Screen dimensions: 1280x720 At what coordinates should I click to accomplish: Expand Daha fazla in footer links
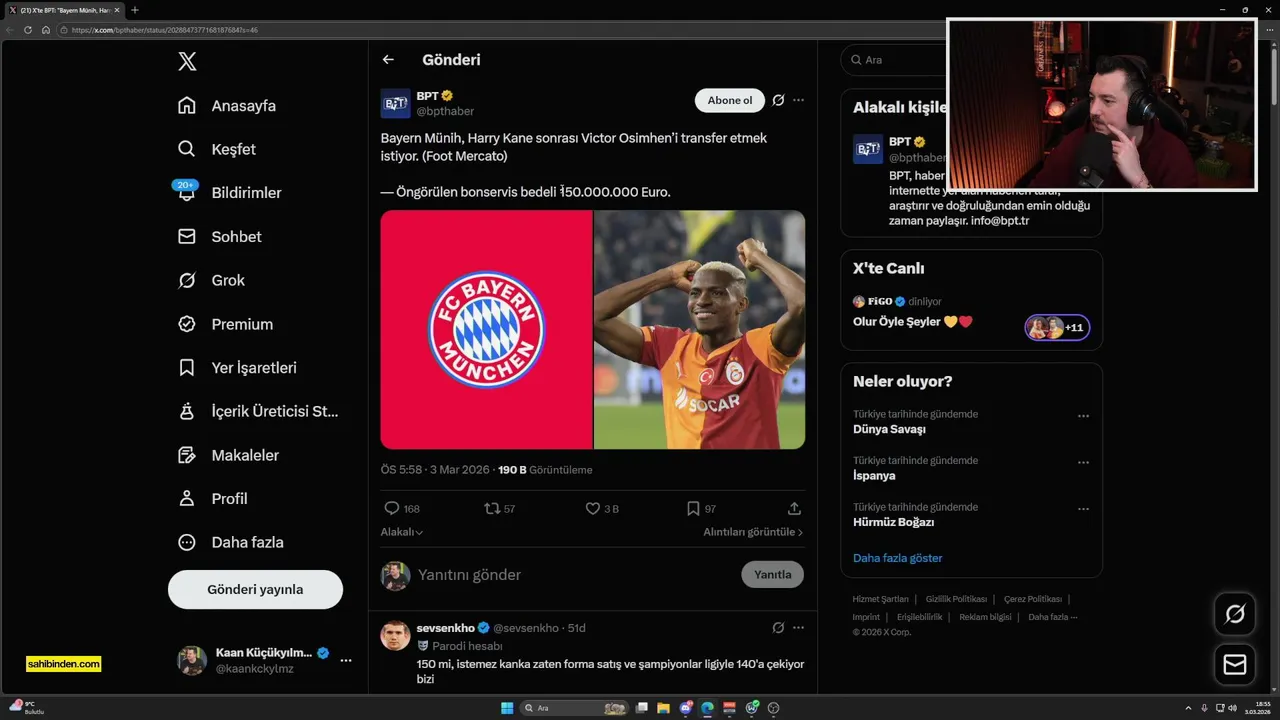(1052, 617)
